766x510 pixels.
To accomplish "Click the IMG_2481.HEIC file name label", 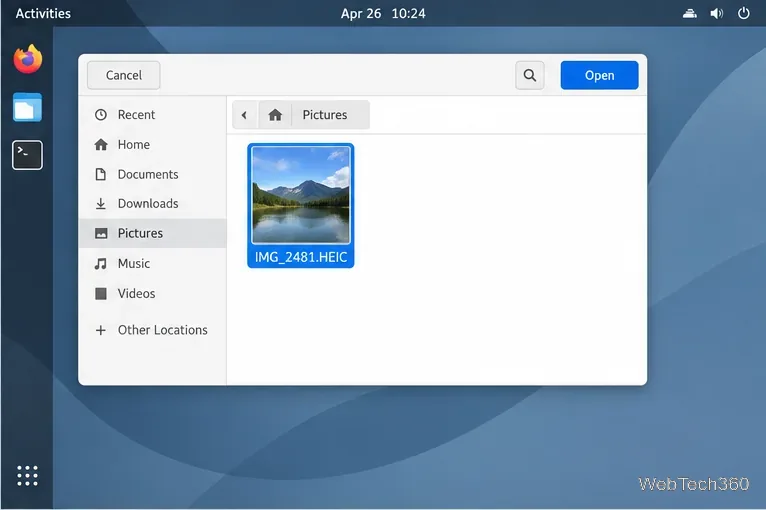I will [x=301, y=257].
